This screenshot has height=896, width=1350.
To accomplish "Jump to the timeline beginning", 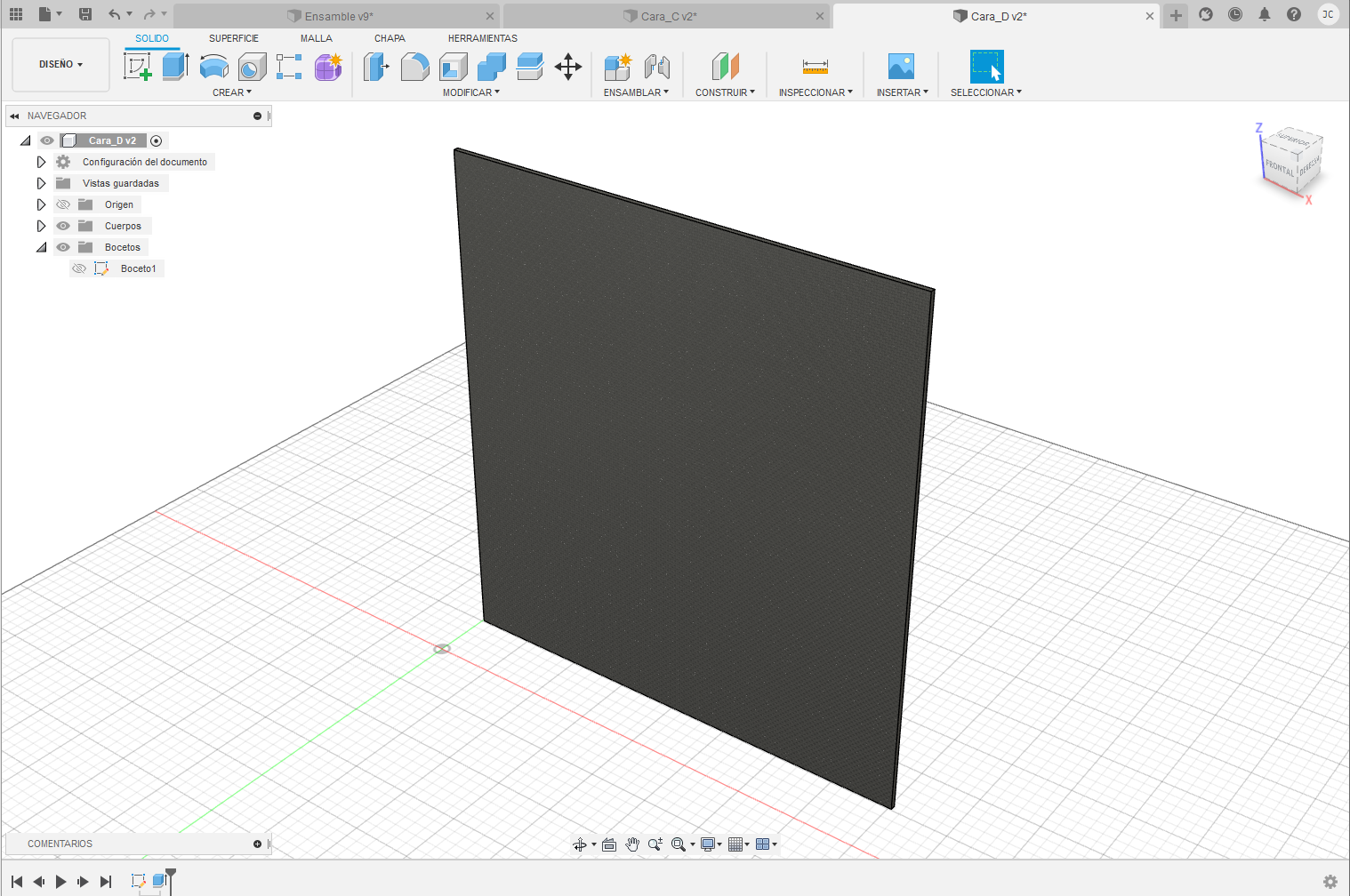I will [17, 882].
